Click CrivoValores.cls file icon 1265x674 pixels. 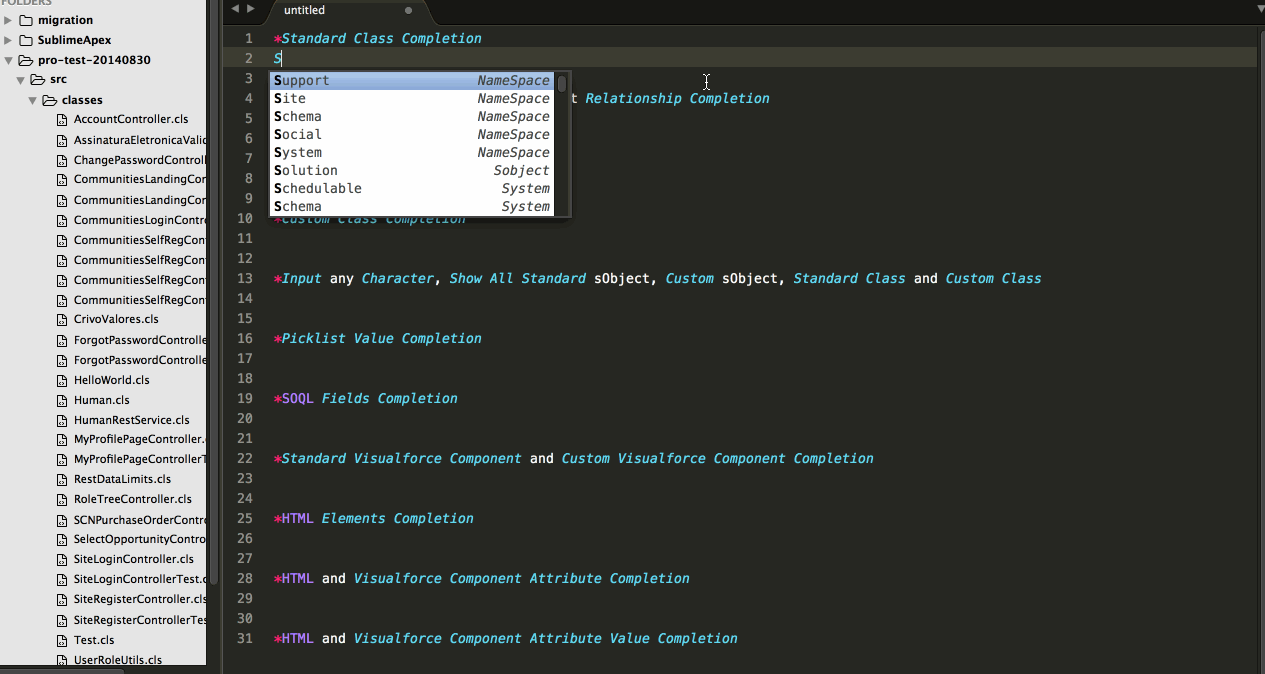(x=62, y=320)
